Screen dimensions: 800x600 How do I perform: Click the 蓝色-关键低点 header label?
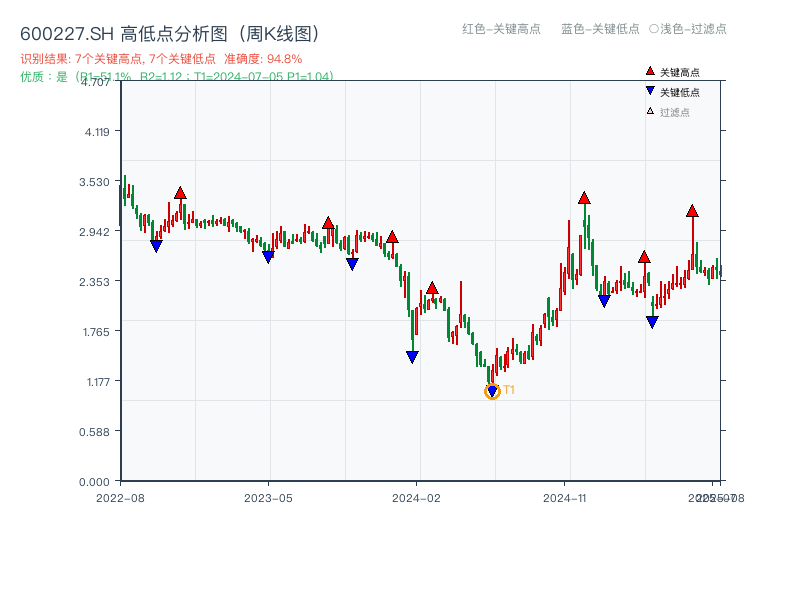(600, 29)
